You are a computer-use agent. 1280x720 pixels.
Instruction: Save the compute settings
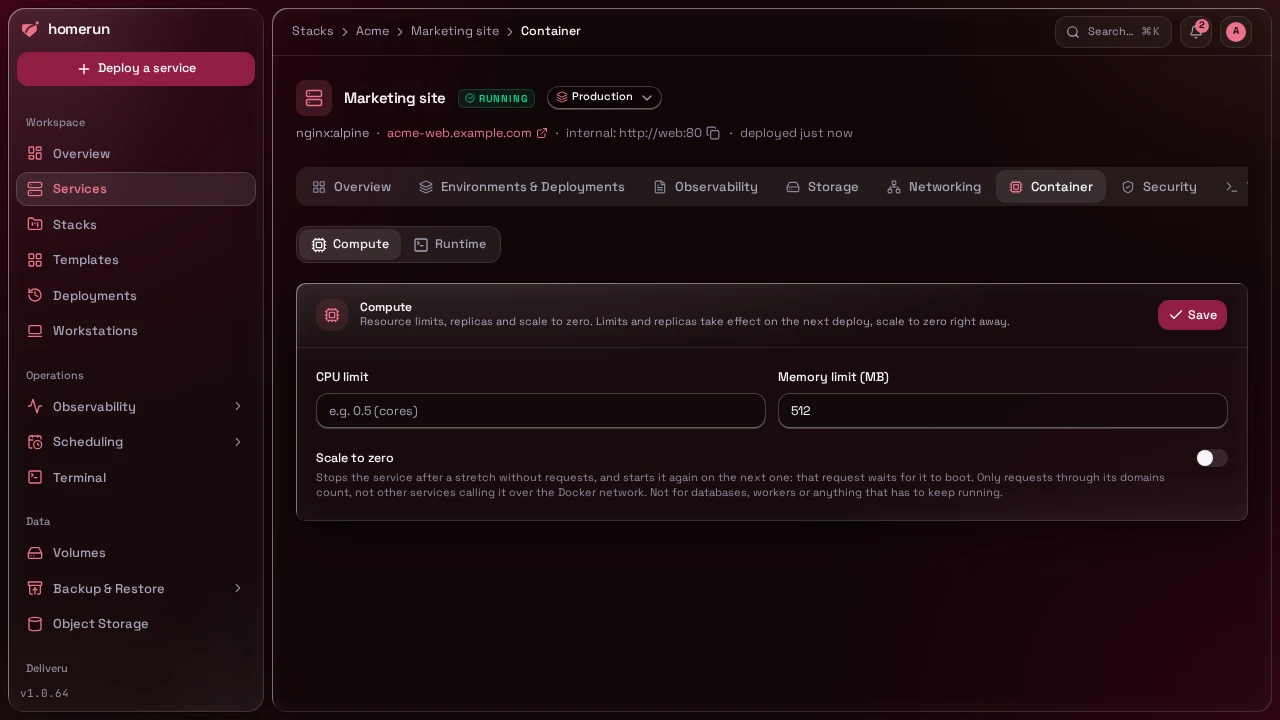pyautogui.click(x=1192, y=315)
